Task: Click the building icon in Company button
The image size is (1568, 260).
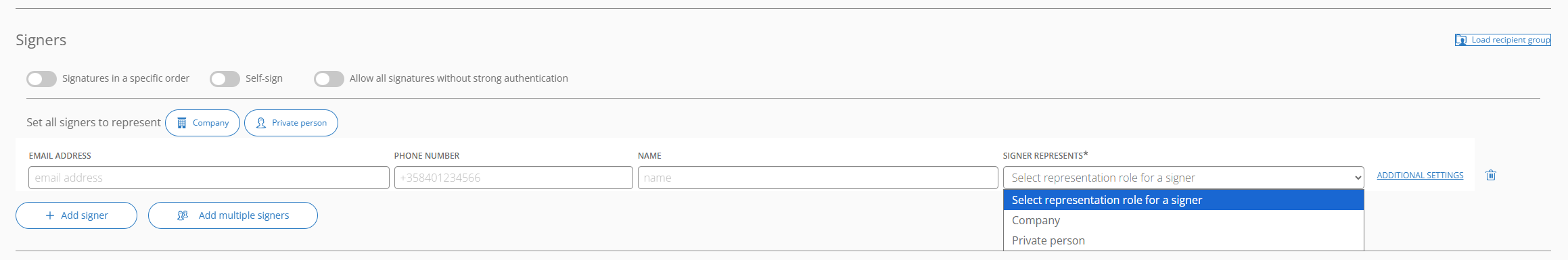Action: (181, 123)
